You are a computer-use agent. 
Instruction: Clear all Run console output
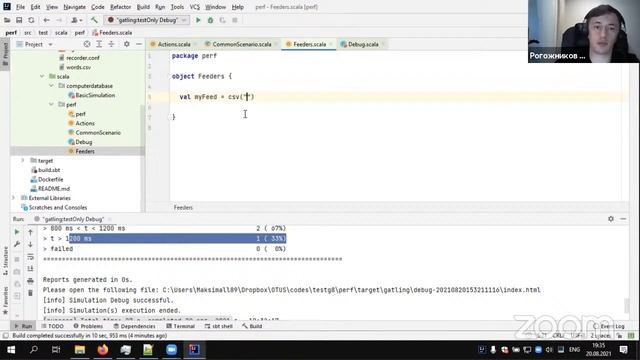[x=30, y=293]
